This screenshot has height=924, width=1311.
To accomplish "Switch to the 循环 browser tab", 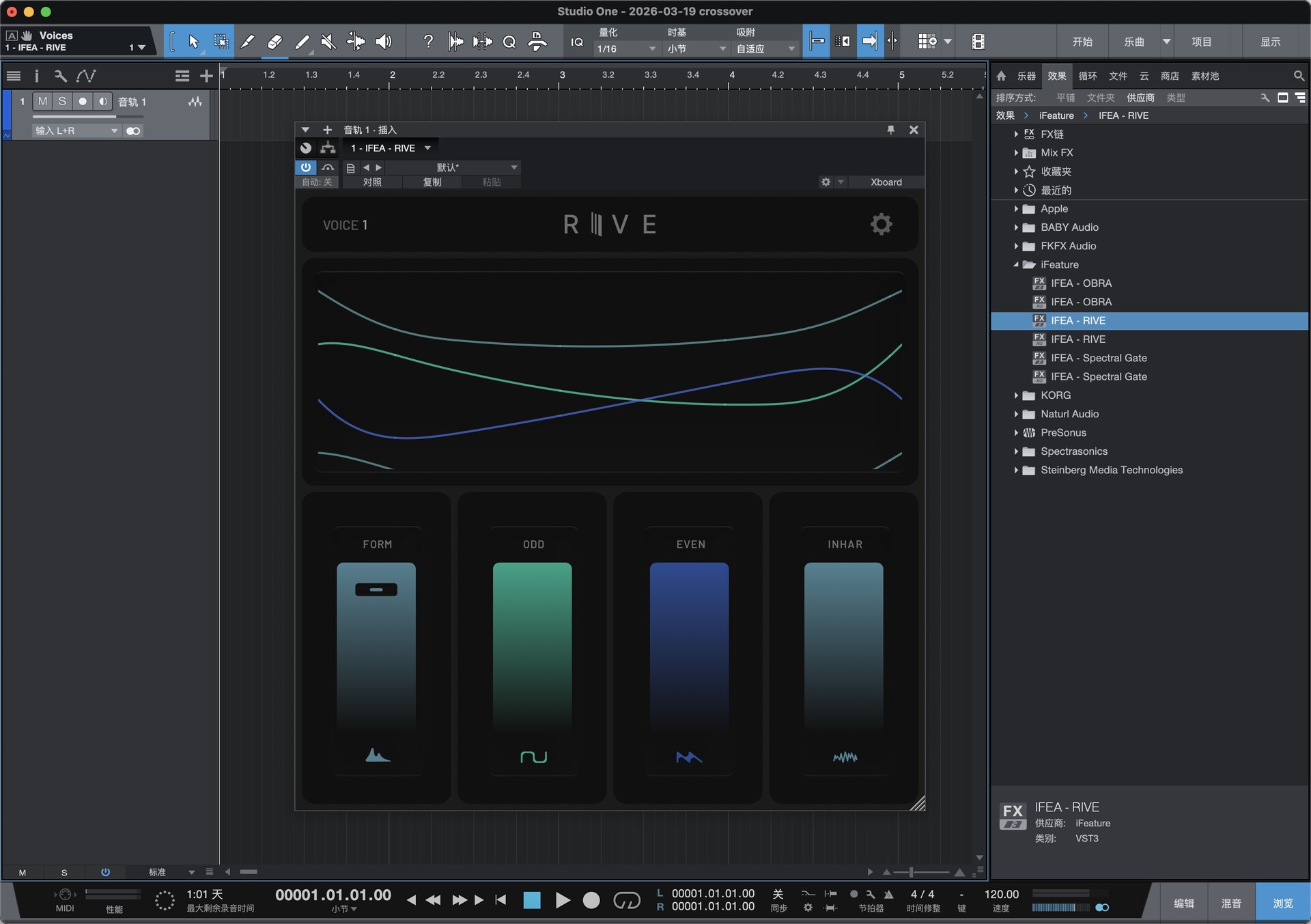I will (1087, 76).
